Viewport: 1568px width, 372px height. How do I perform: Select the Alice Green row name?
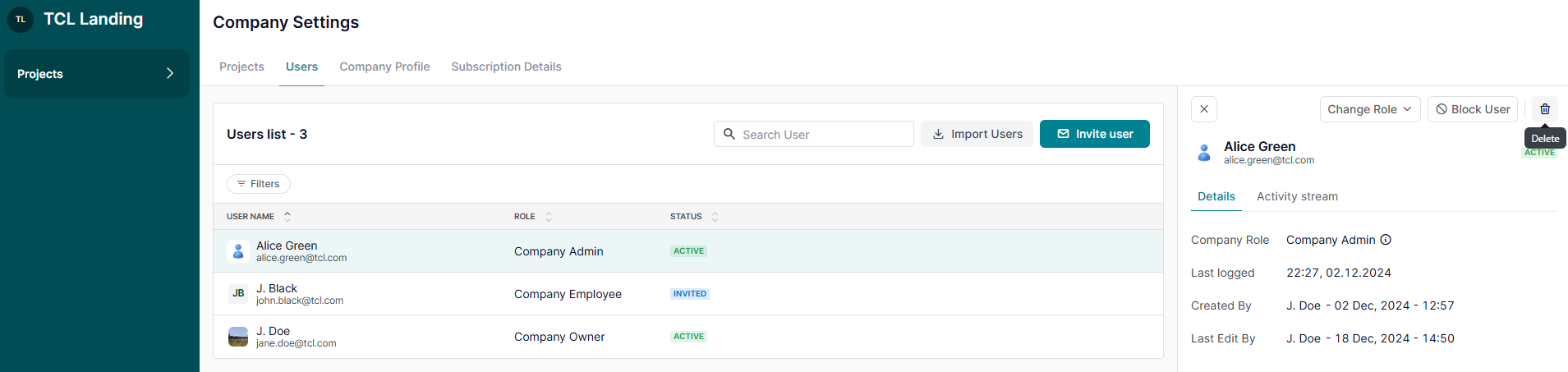tap(287, 246)
